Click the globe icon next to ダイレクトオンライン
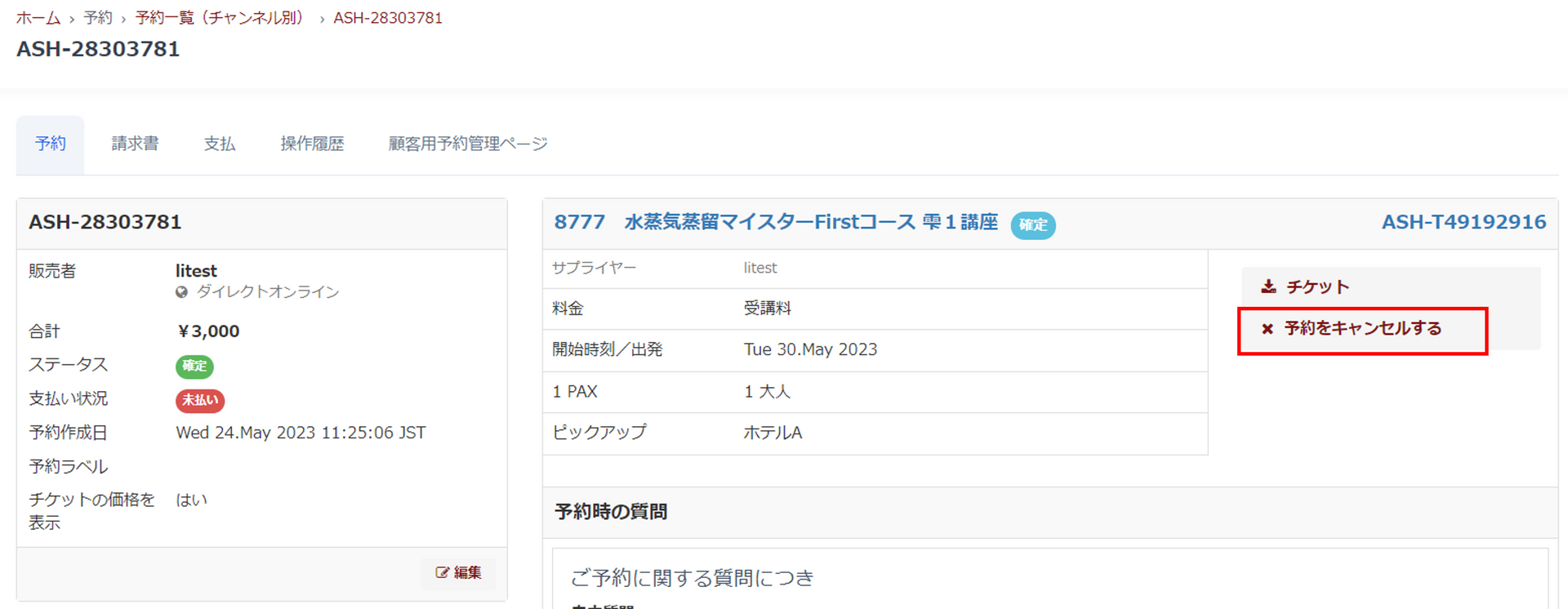 pyautogui.click(x=181, y=292)
